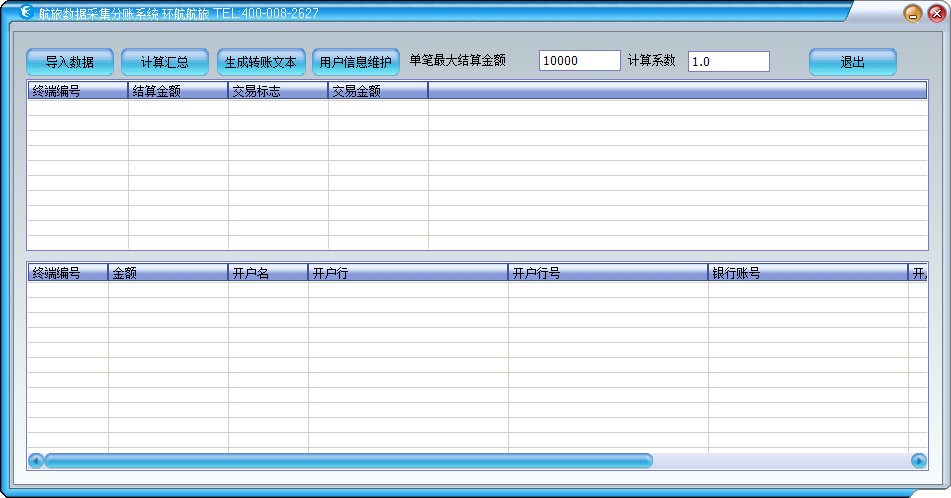The height and width of the screenshot is (498, 951).
Task: Click the 计算系数 input showing 1.0
Action: click(728, 62)
